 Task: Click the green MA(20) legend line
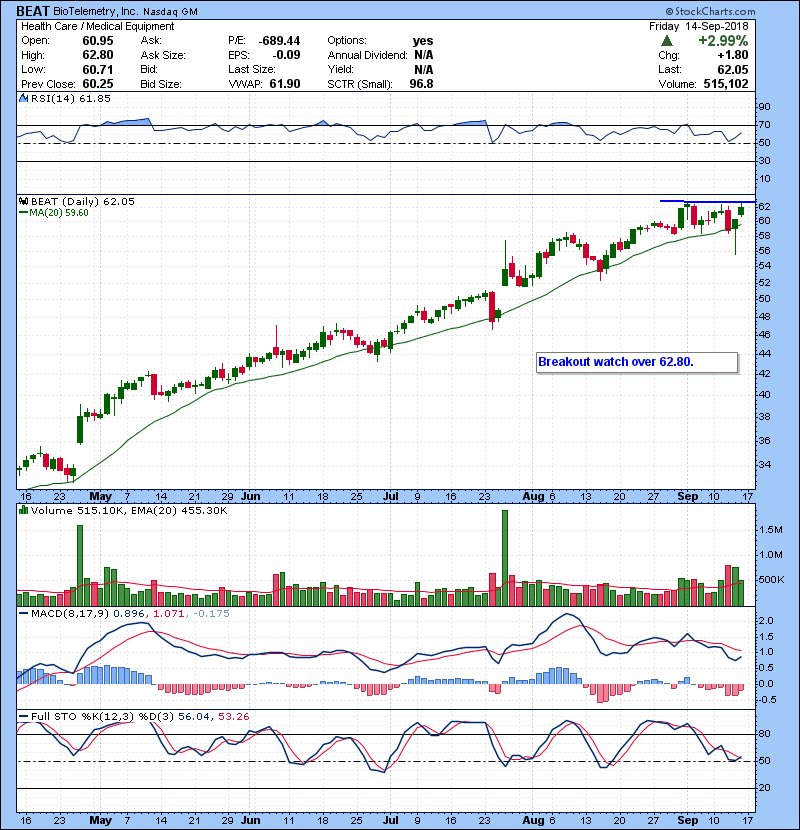(23, 213)
